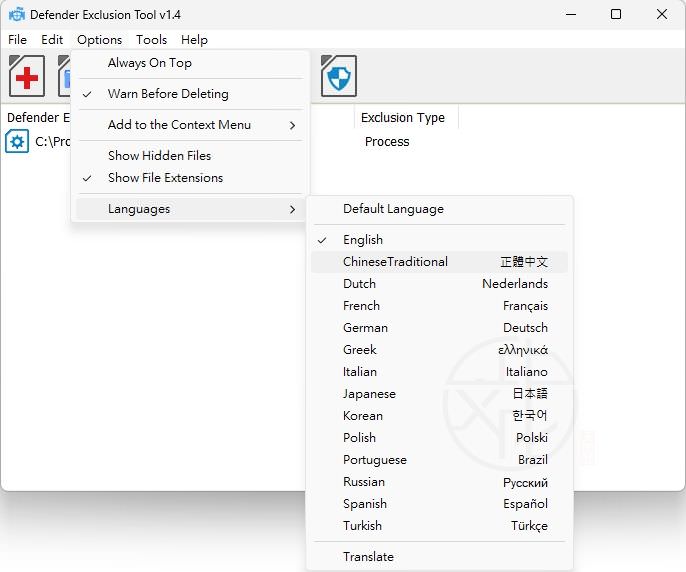Select the C:\Pro path row
This screenshot has height=572, width=686.
tap(52, 141)
